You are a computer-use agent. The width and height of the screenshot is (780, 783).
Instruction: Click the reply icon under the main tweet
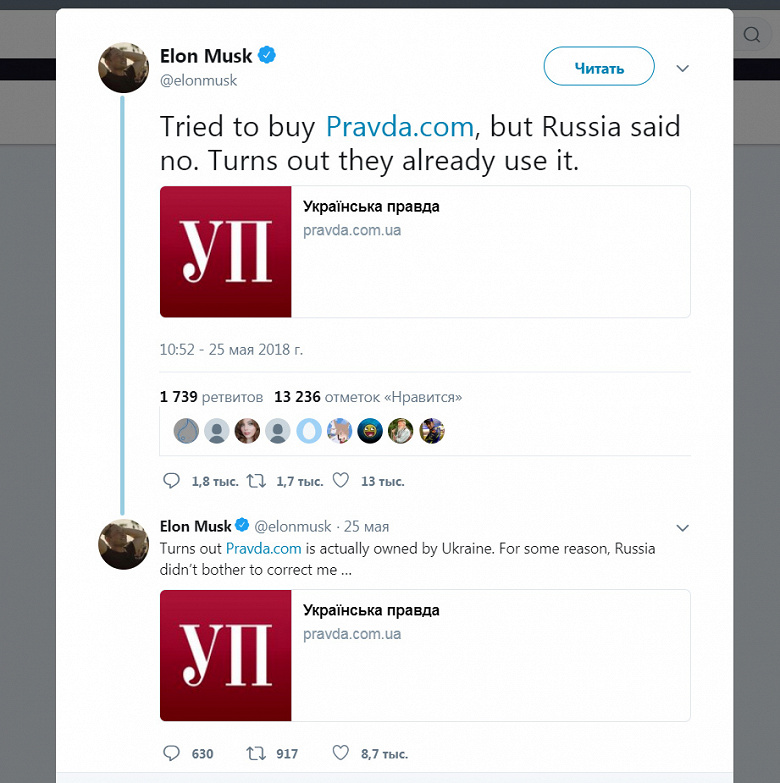point(171,481)
